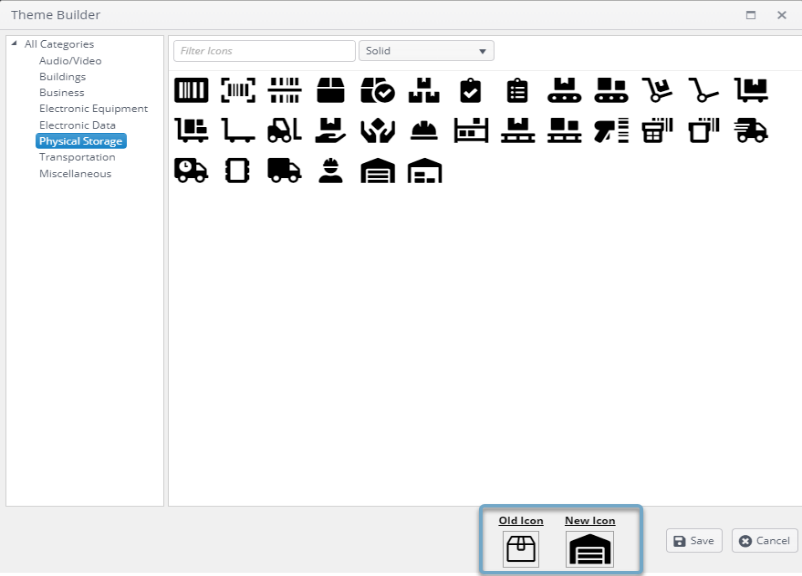The height and width of the screenshot is (576, 802).
Task: Select the fast shipping truck icon
Action: pos(751,130)
